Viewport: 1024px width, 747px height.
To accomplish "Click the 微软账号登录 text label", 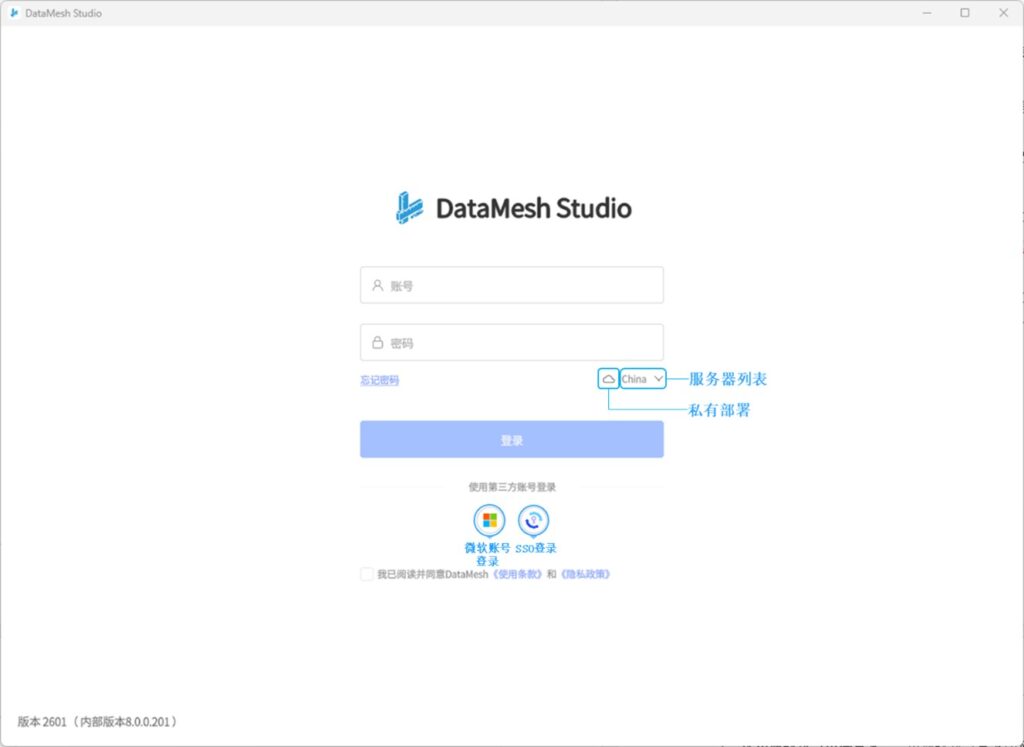I will (487, 554).
